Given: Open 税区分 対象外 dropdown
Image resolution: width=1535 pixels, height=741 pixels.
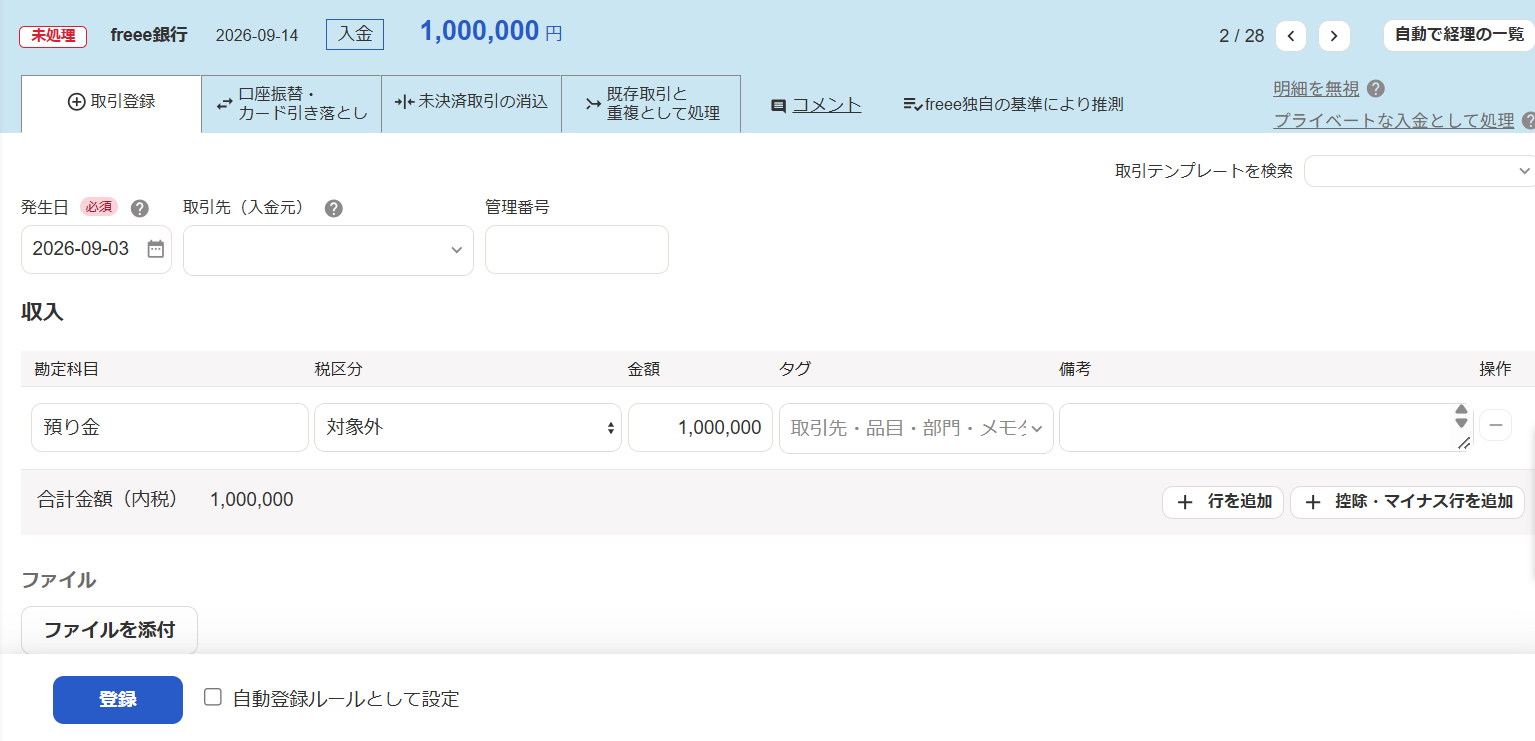Looking at the screenshot, I should click(x=468, y=427).
